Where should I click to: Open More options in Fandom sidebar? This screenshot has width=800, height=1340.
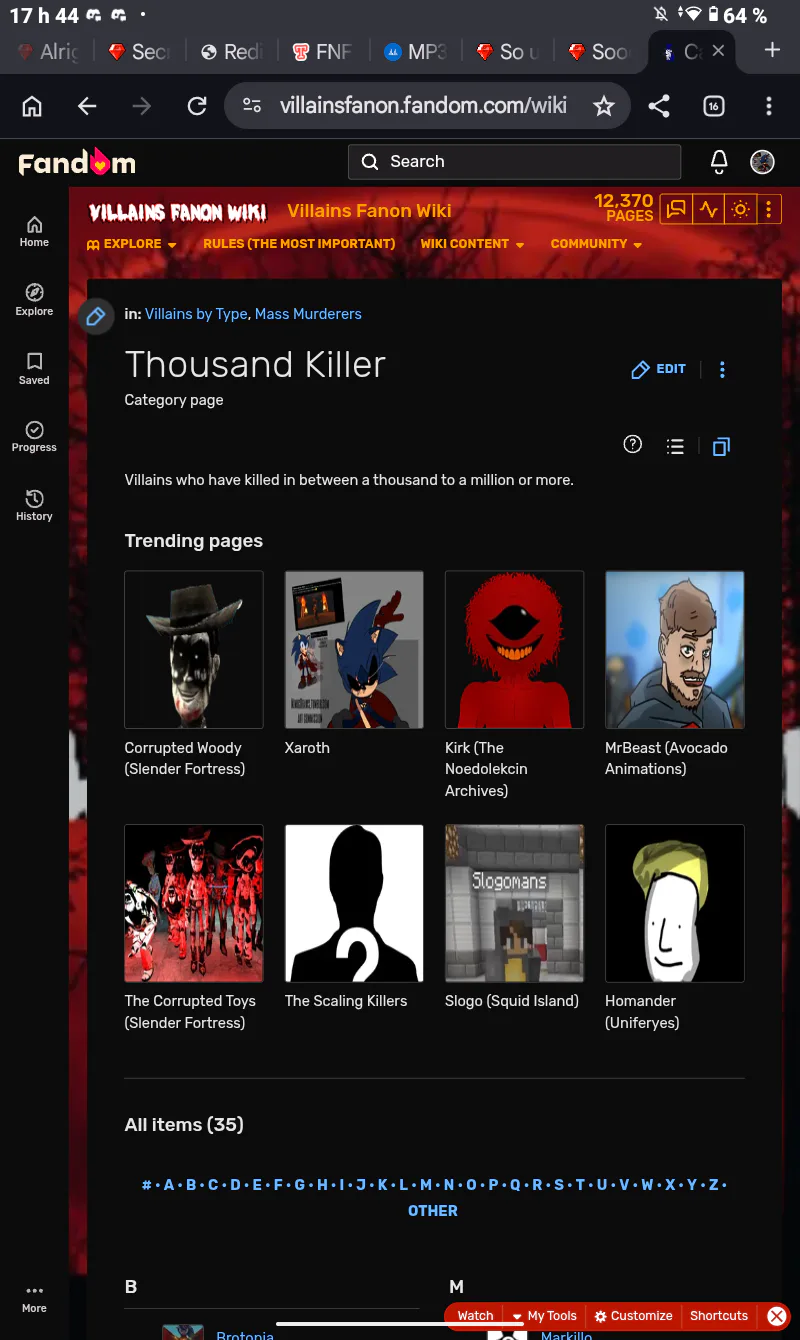click(x=34, y=1299)
